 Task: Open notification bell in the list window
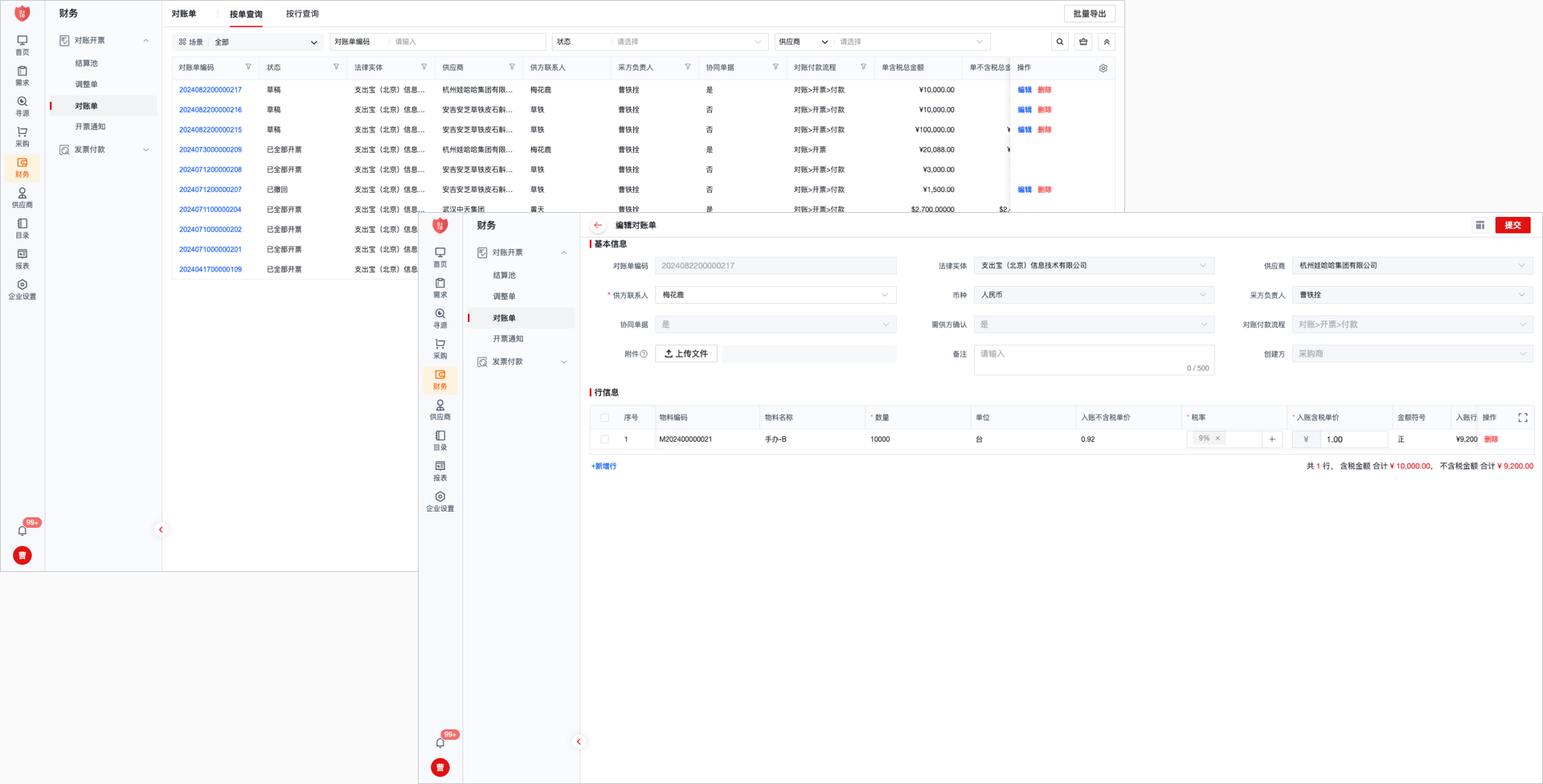click(x=23, y=530)
